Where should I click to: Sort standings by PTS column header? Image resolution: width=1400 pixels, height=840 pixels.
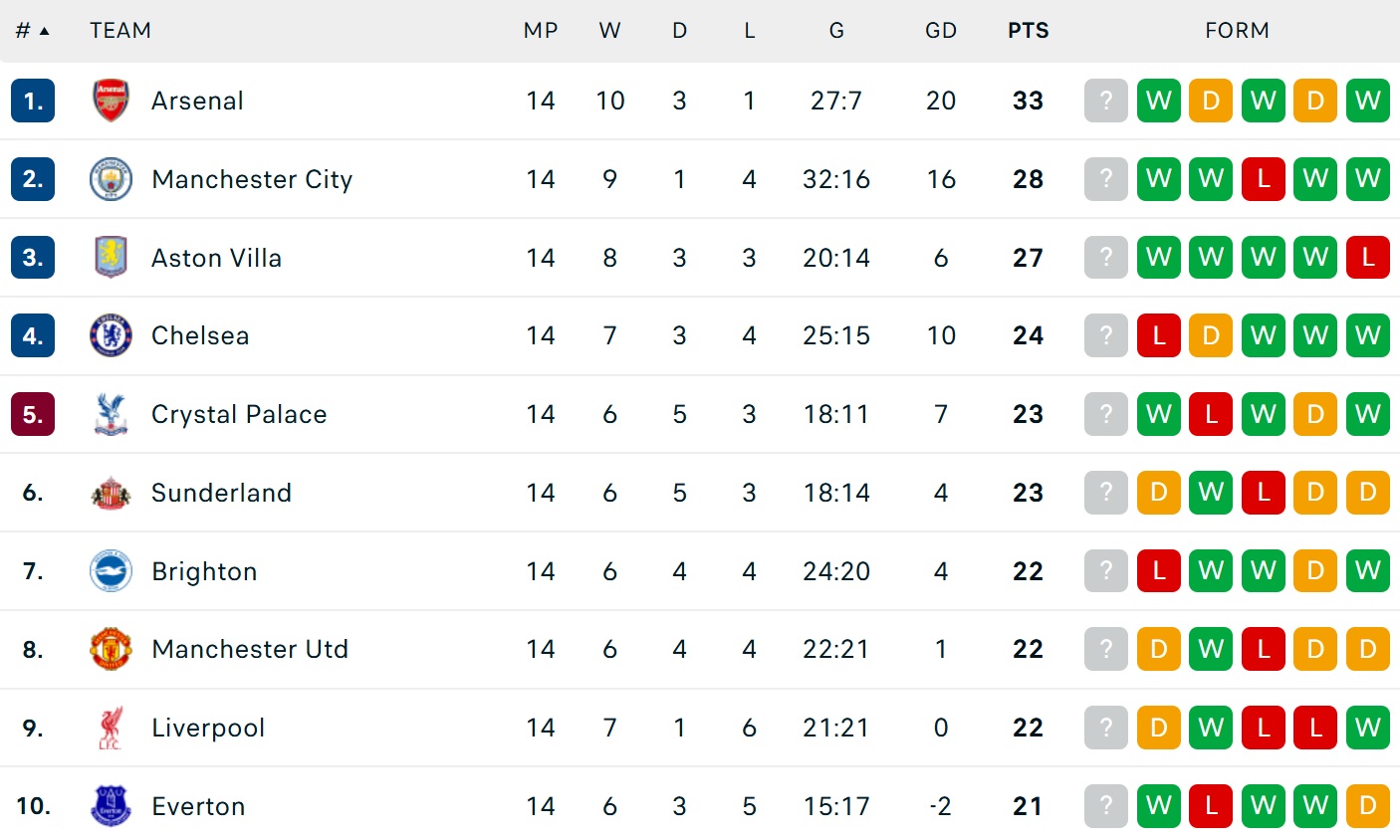1028,31
